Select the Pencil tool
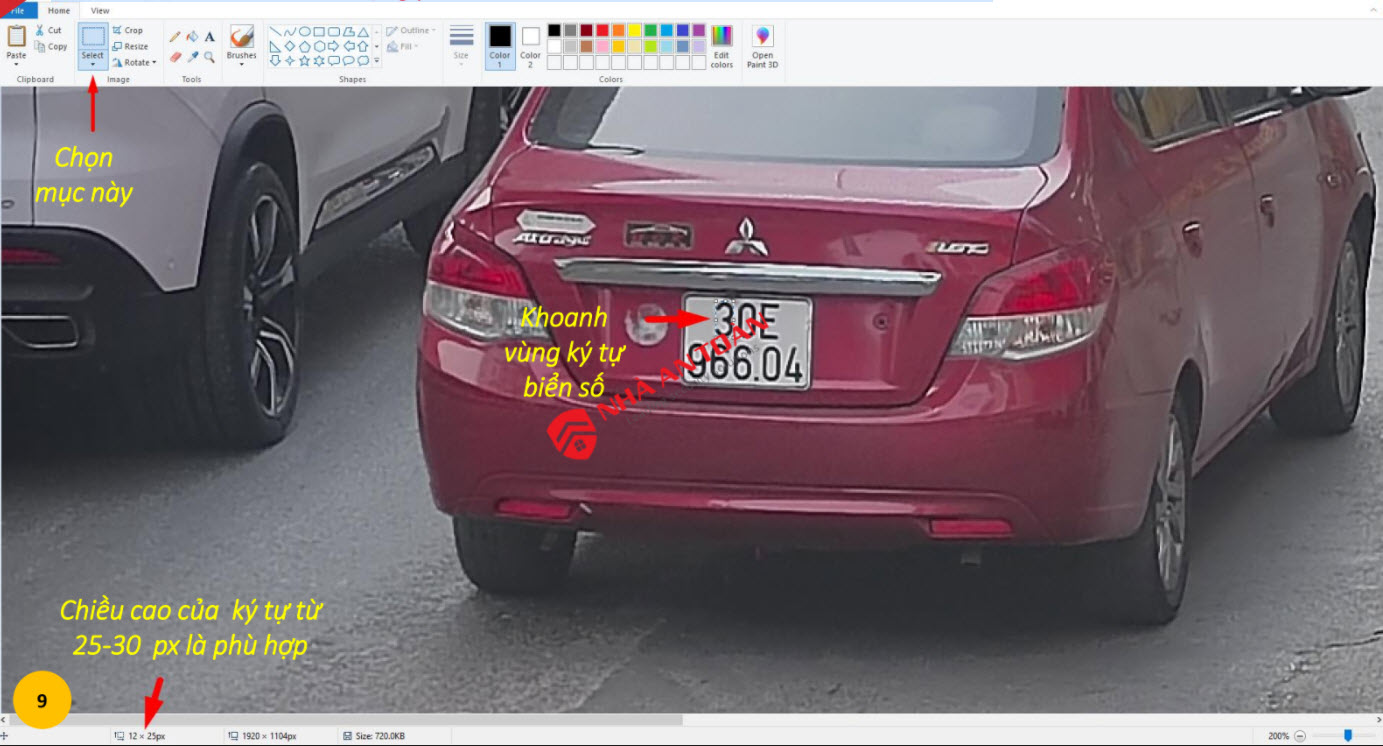Image resolution: width=1383 pixels, height=746 pixels. (x=175, y=37)
